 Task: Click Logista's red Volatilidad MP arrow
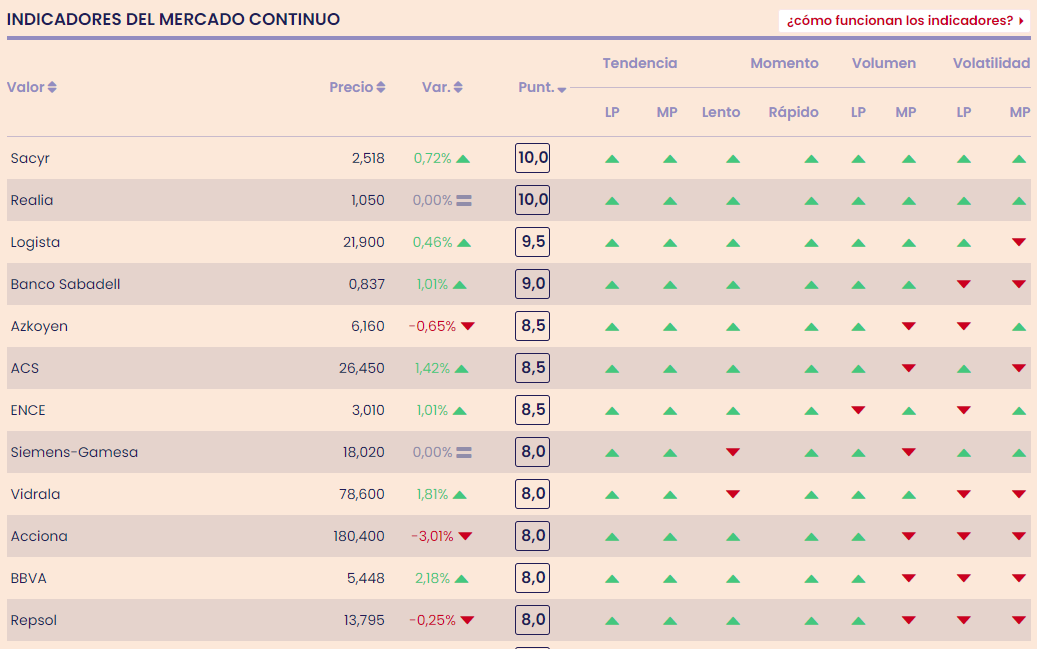(x=1019, y=242)
